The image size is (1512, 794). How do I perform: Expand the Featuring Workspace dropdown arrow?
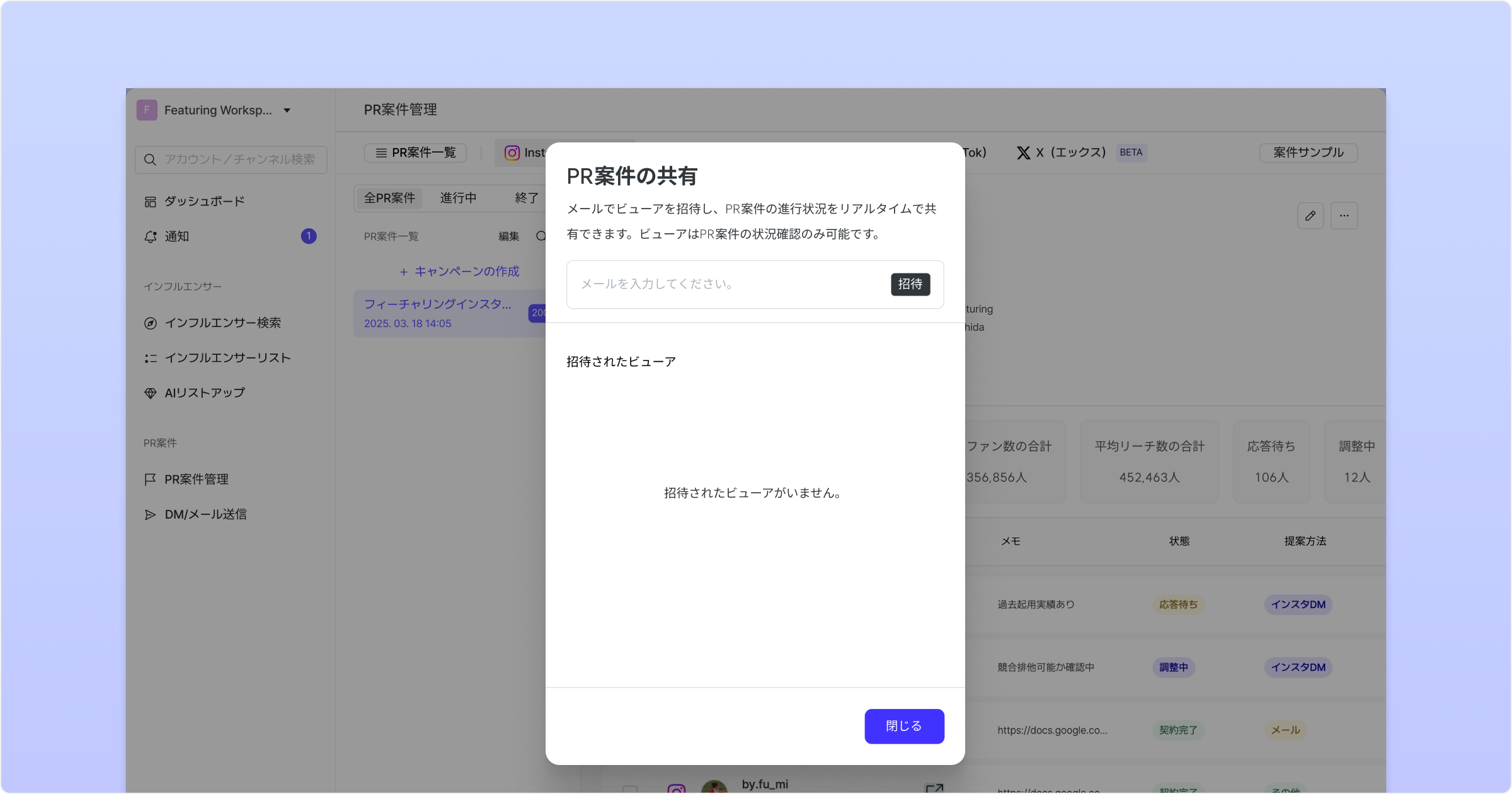[x=287, y=110]
